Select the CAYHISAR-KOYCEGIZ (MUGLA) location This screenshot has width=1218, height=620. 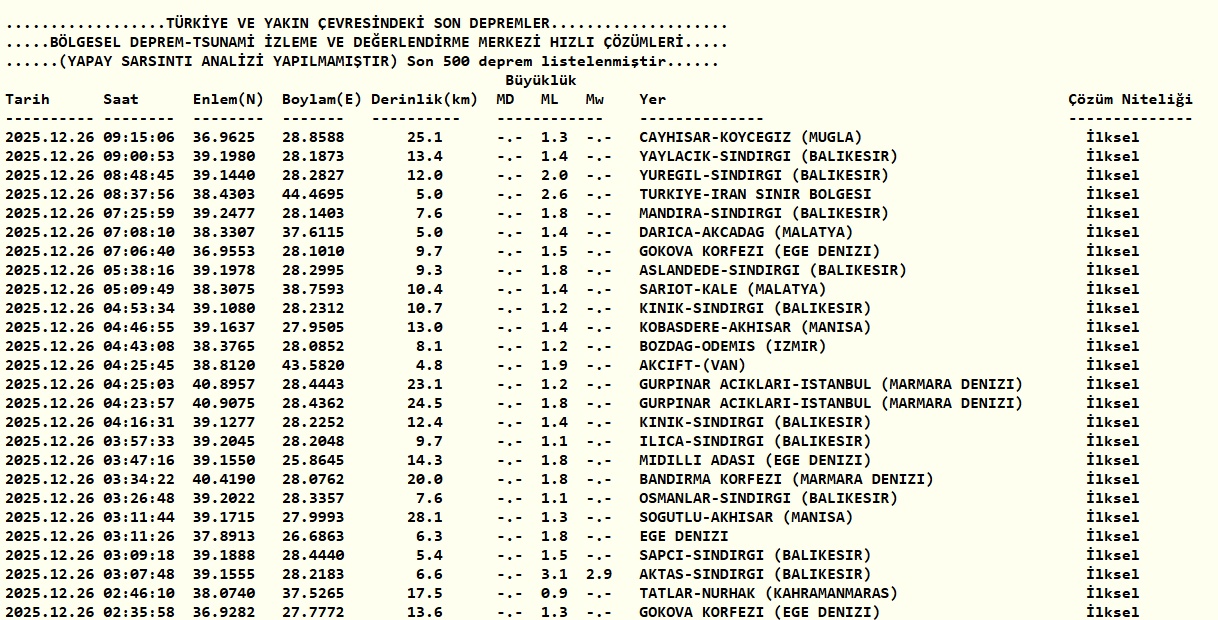750,137
